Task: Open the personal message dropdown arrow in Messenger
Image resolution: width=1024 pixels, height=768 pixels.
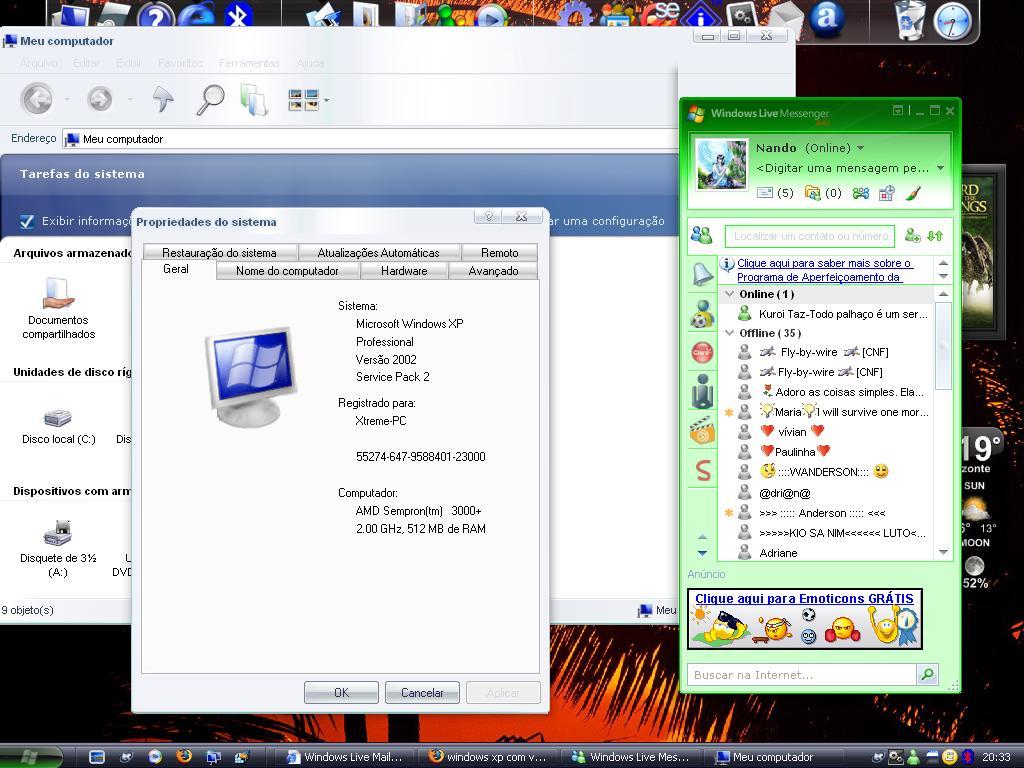Action: pyautogui.click(x=940, y=168)
